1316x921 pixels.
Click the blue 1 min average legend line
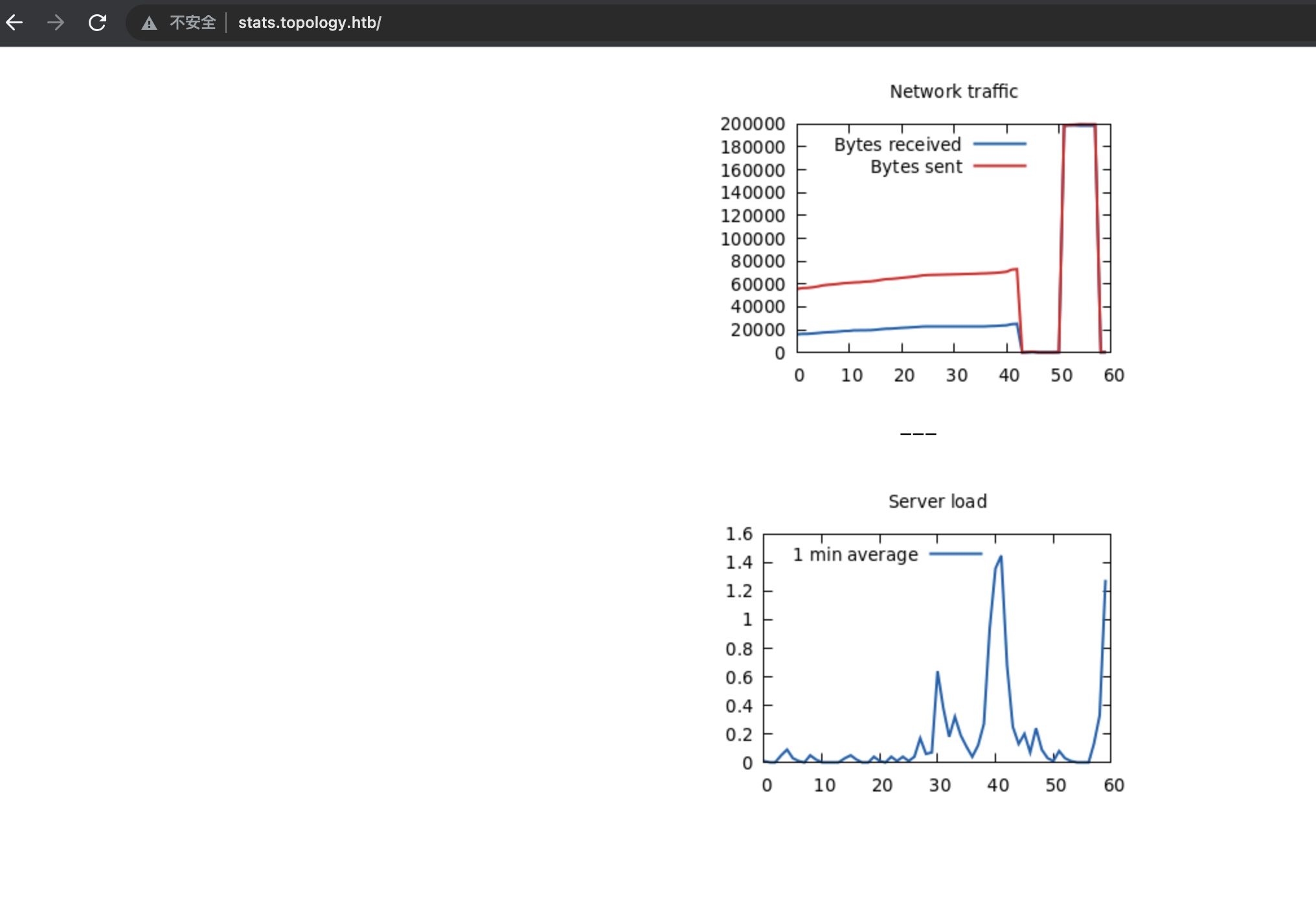pyautogui.click(x=955, y=554)
